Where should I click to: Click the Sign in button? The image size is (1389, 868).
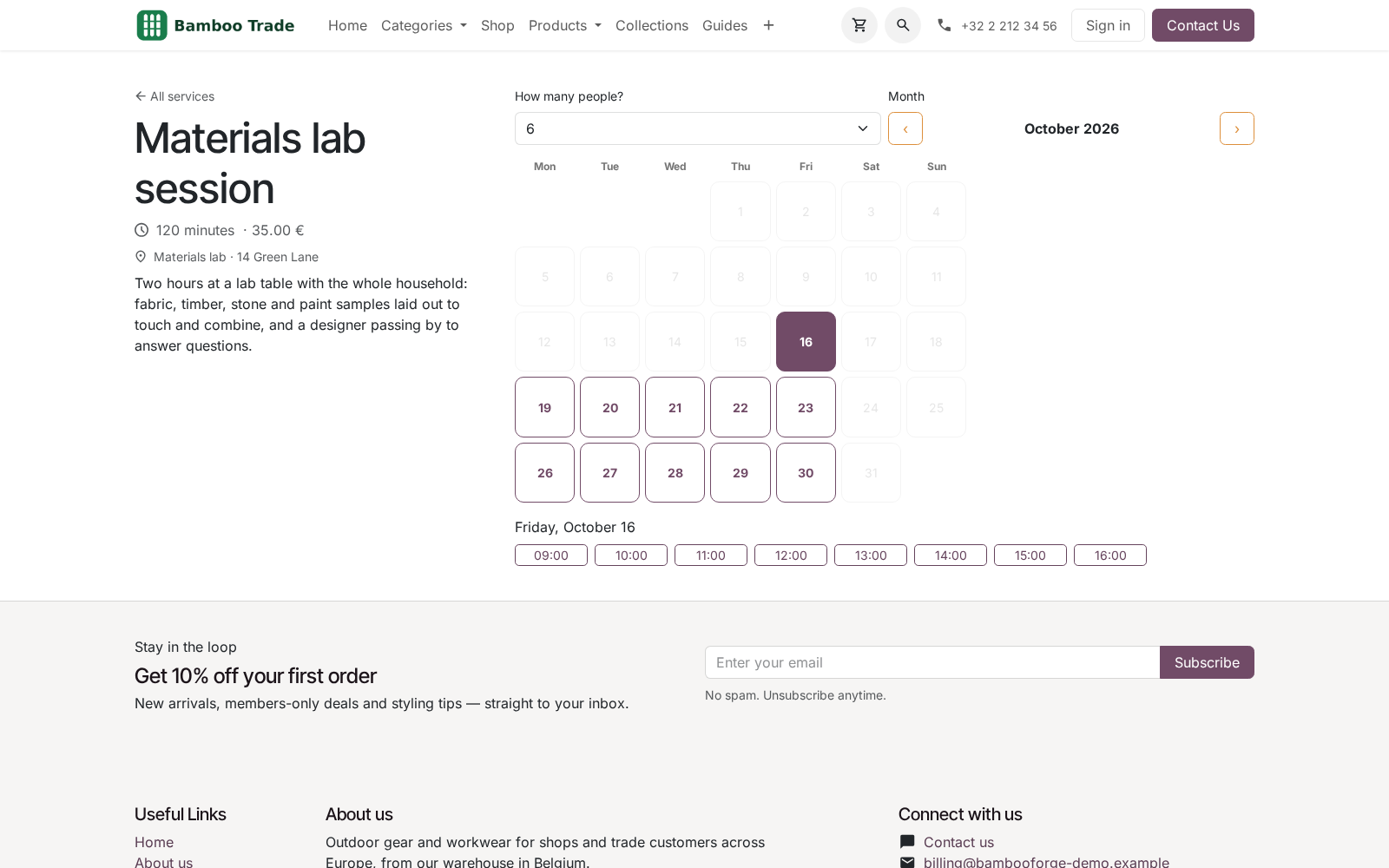click(x=1108, y=25)
